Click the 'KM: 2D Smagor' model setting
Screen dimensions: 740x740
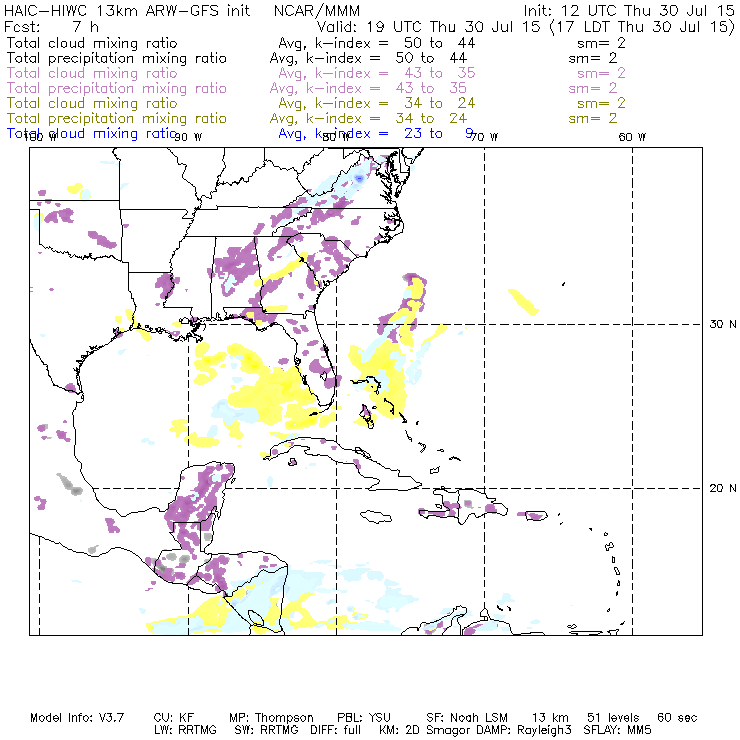[x=425, y=730]
